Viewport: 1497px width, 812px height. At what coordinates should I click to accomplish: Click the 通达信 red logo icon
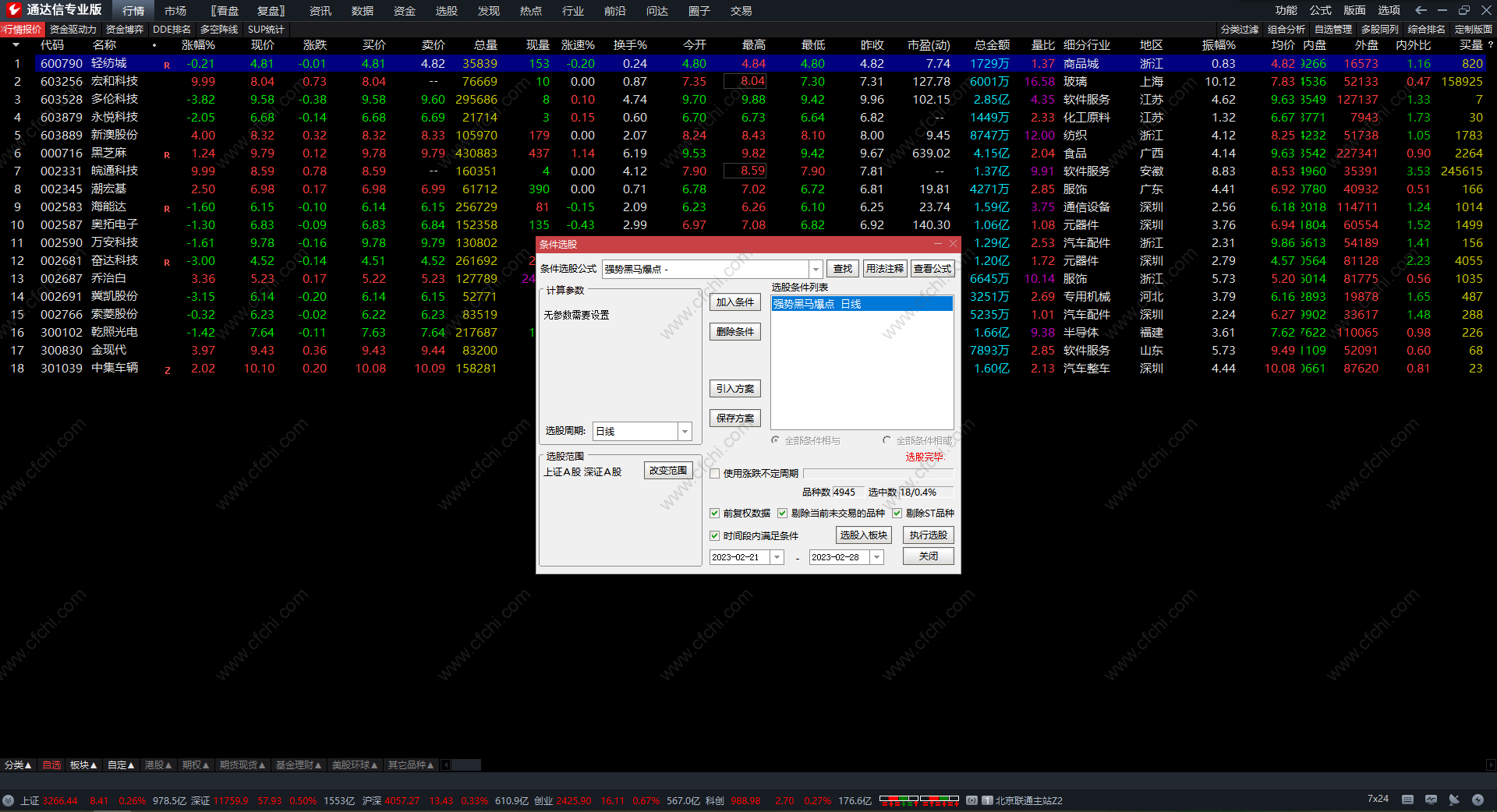click(13, 10)
